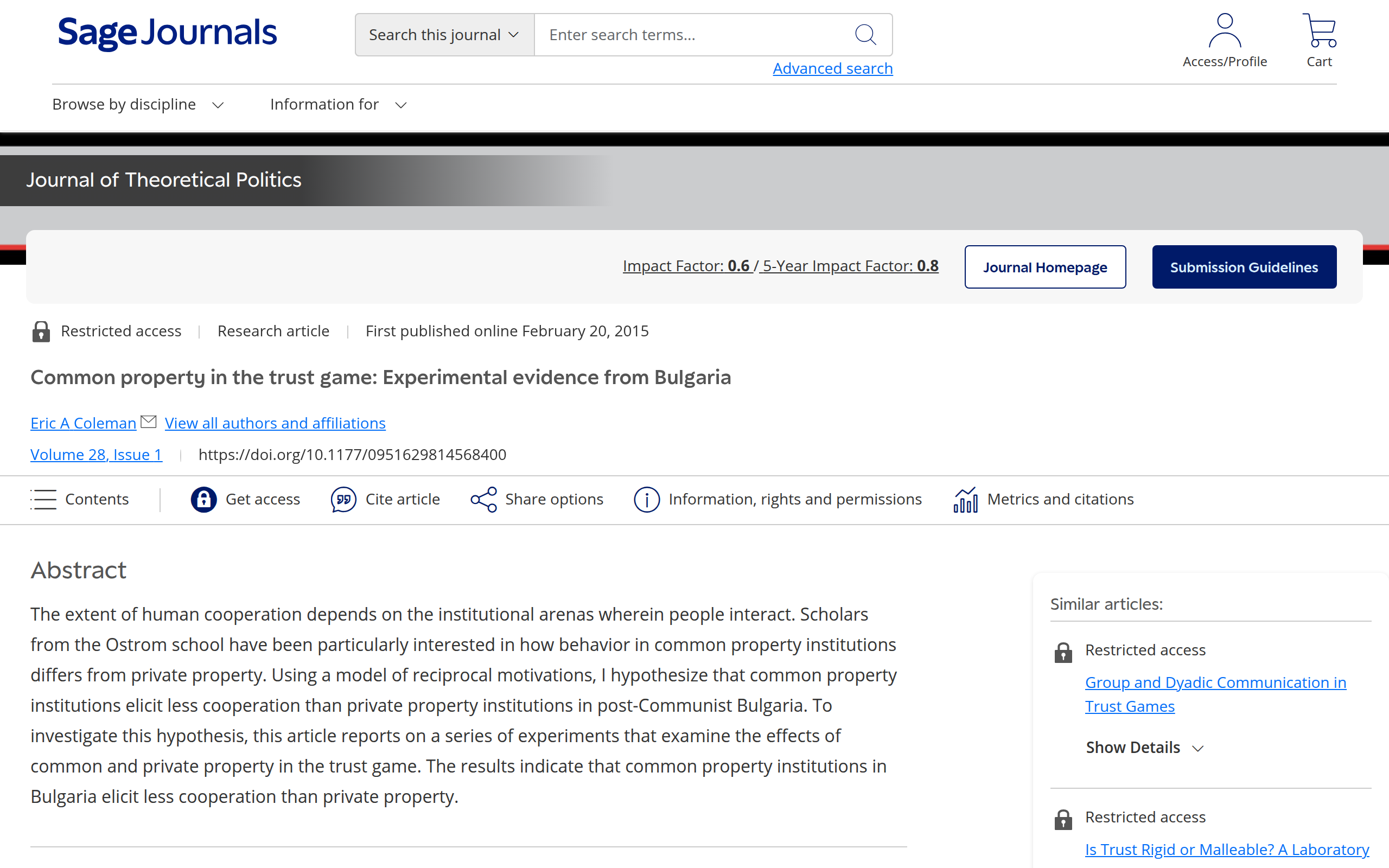Click the First published online February 20, 2015 text
The width and height of the screenshot is (1389, 868).
pos(507,331)
